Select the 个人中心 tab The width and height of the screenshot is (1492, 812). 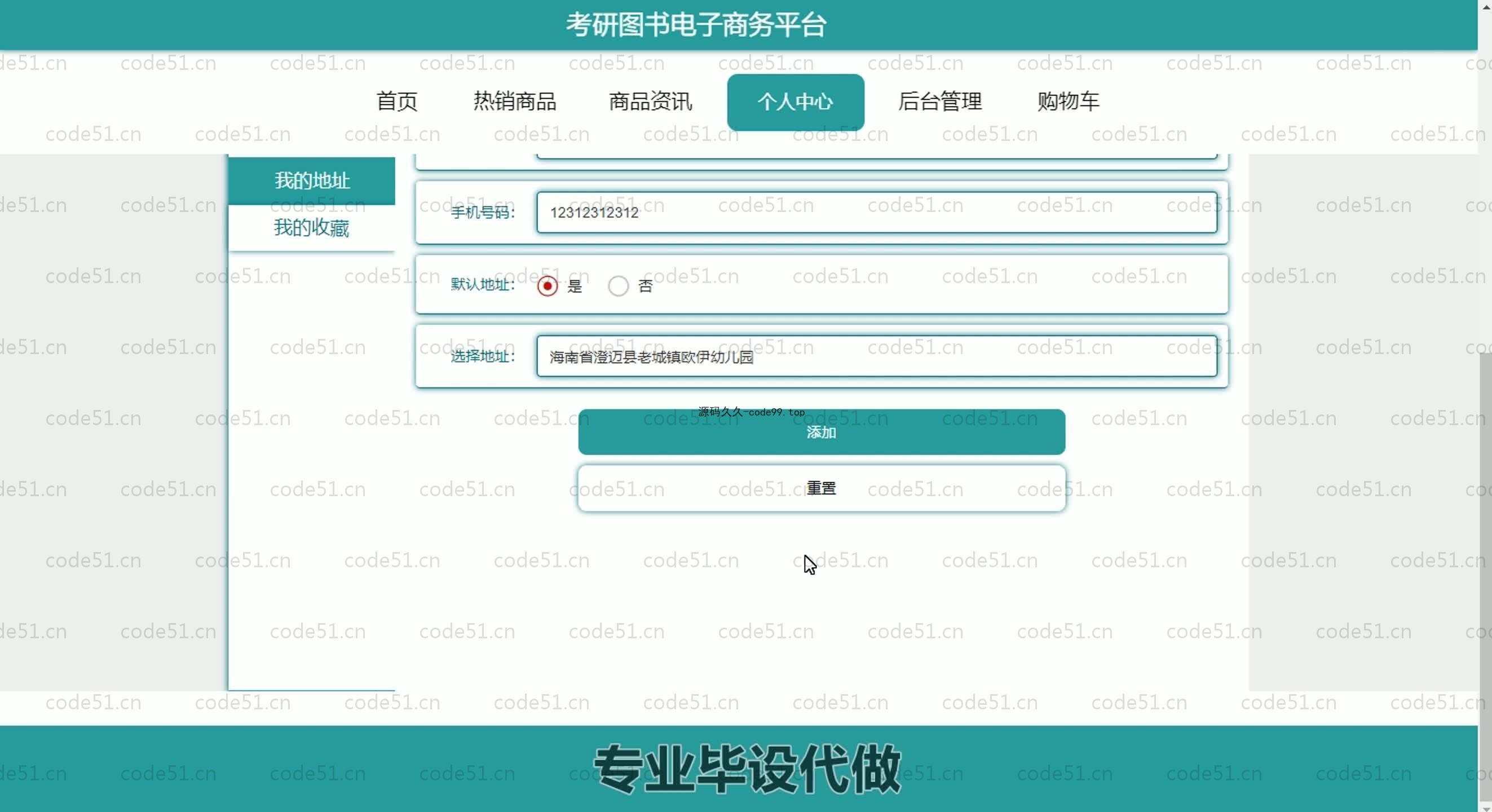pos(795,102)
